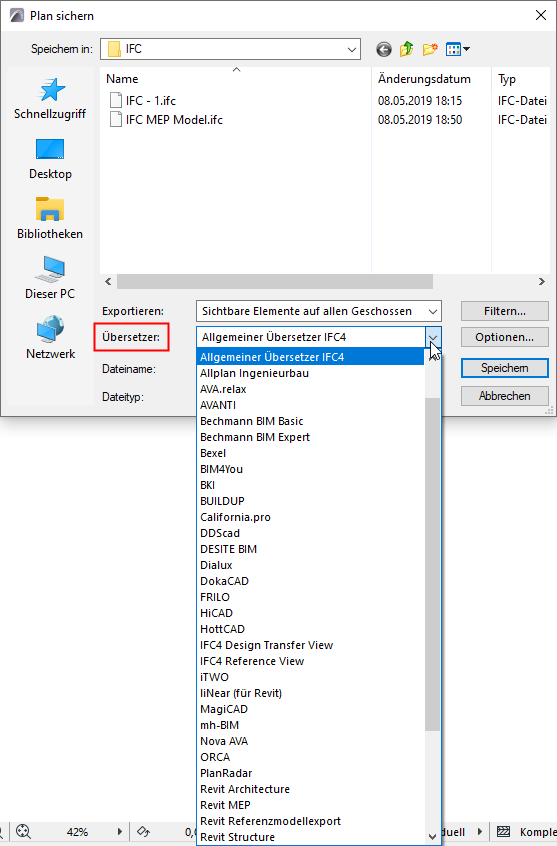Viewport: 557px width, 846px height.
Task: Click the translator list vertical scrollbar
Action: (432, 564)
